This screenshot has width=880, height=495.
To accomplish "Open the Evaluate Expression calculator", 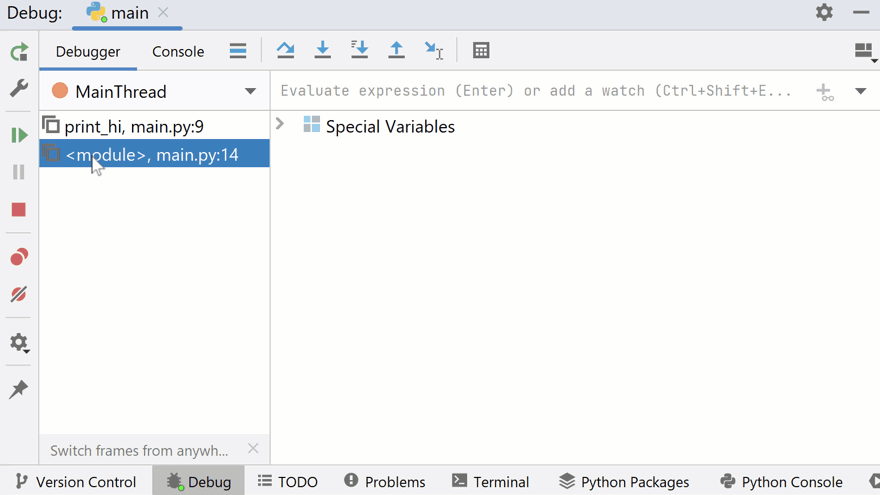I will point(481,51).
